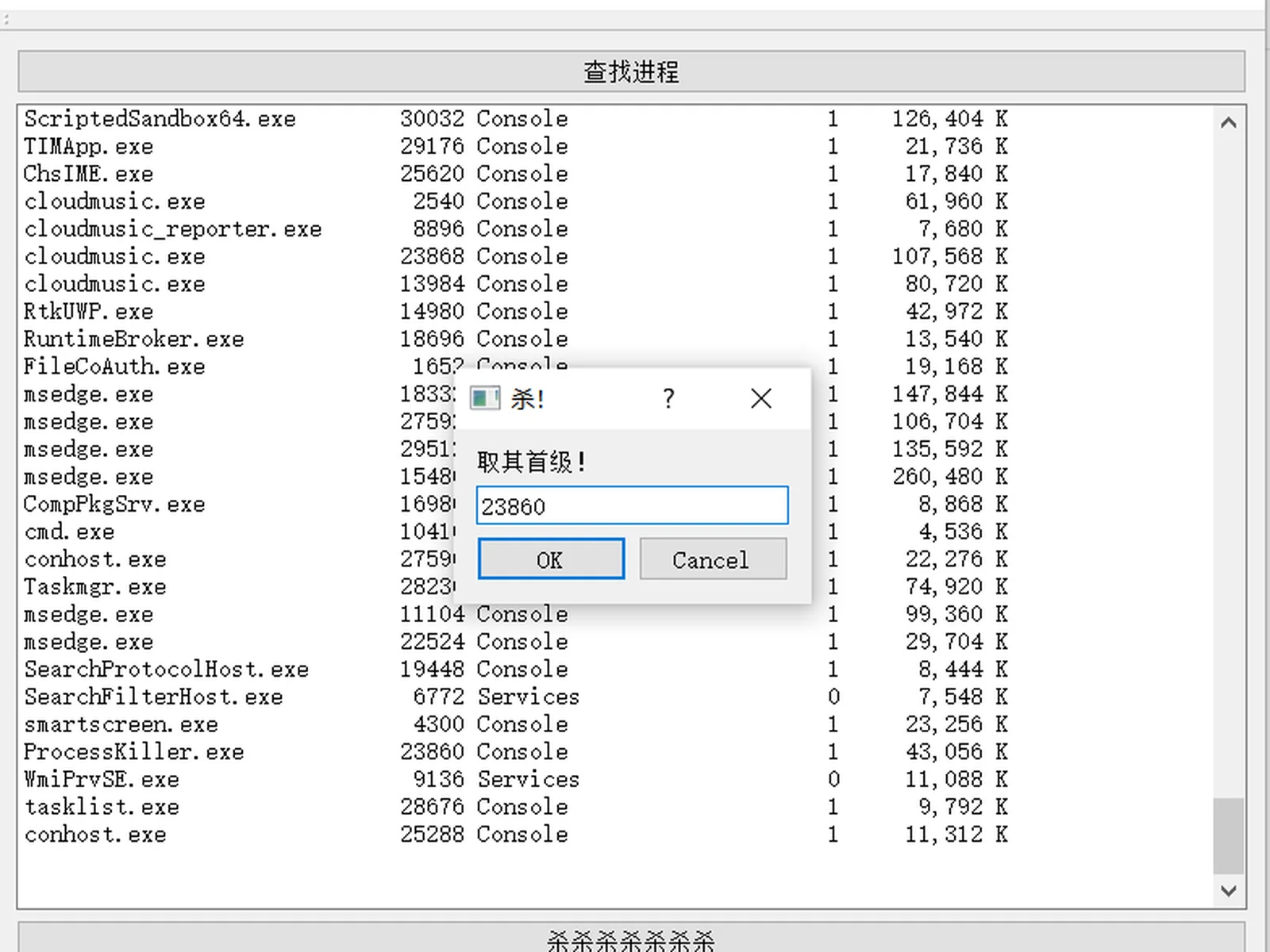Image resolution: width=1270 pixels, height=952 pixels.
Task: Click the memory value 260,480 K
Action: tap(950, 477)
